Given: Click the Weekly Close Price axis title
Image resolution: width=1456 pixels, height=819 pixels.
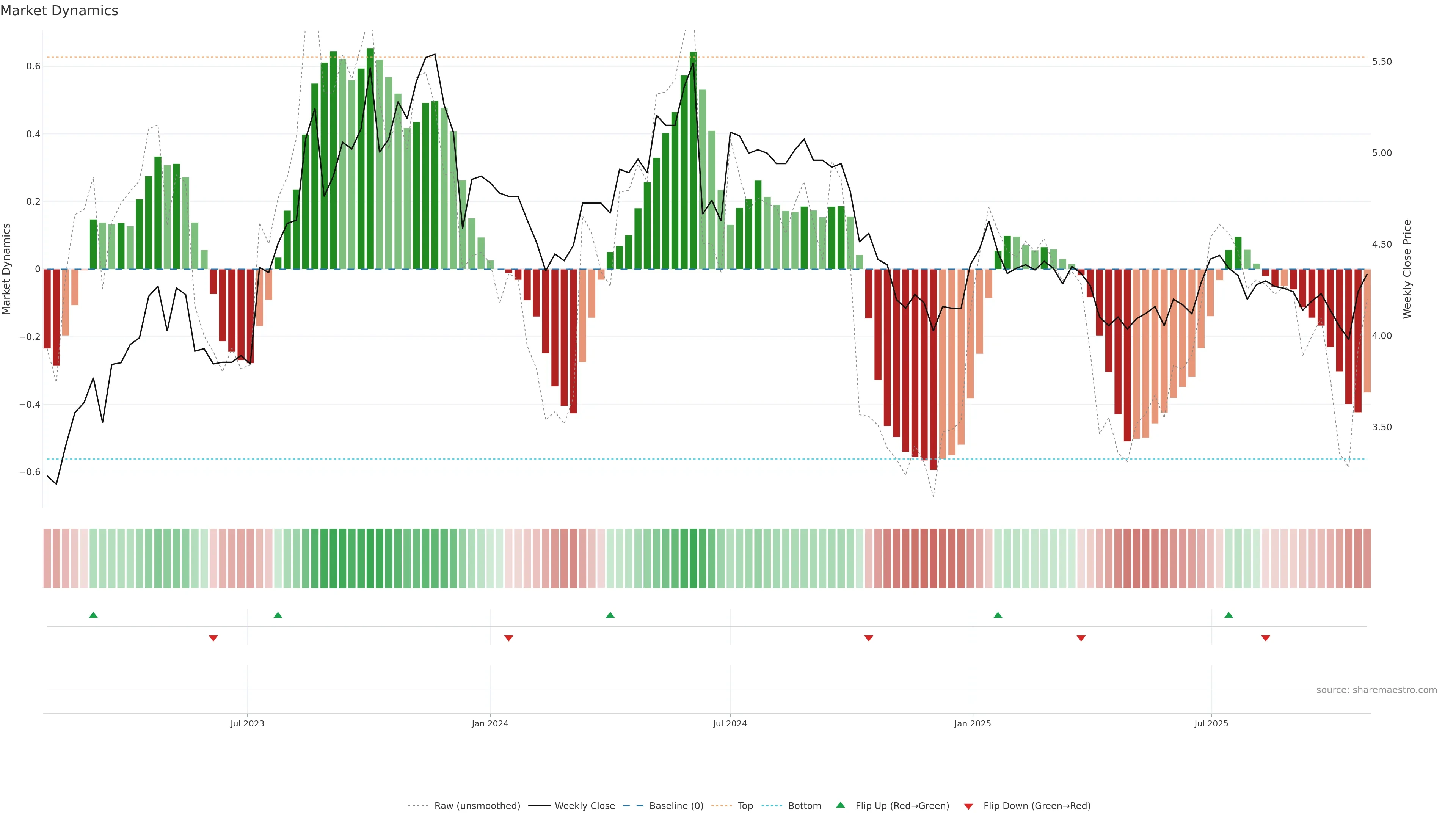Looking at the screenshot, I should (1407, 269).
